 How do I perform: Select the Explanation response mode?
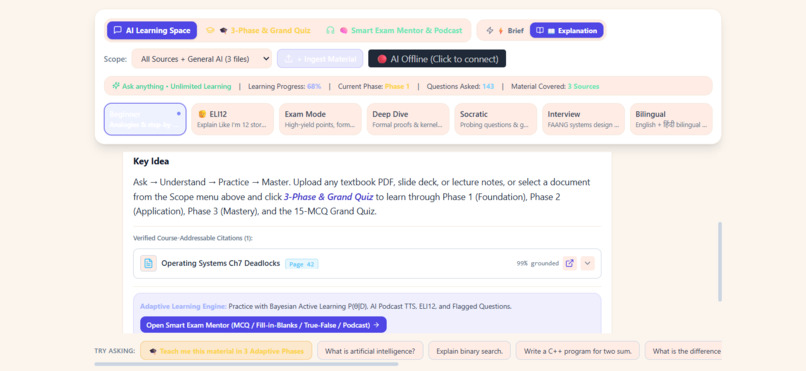tap(566, 31)
